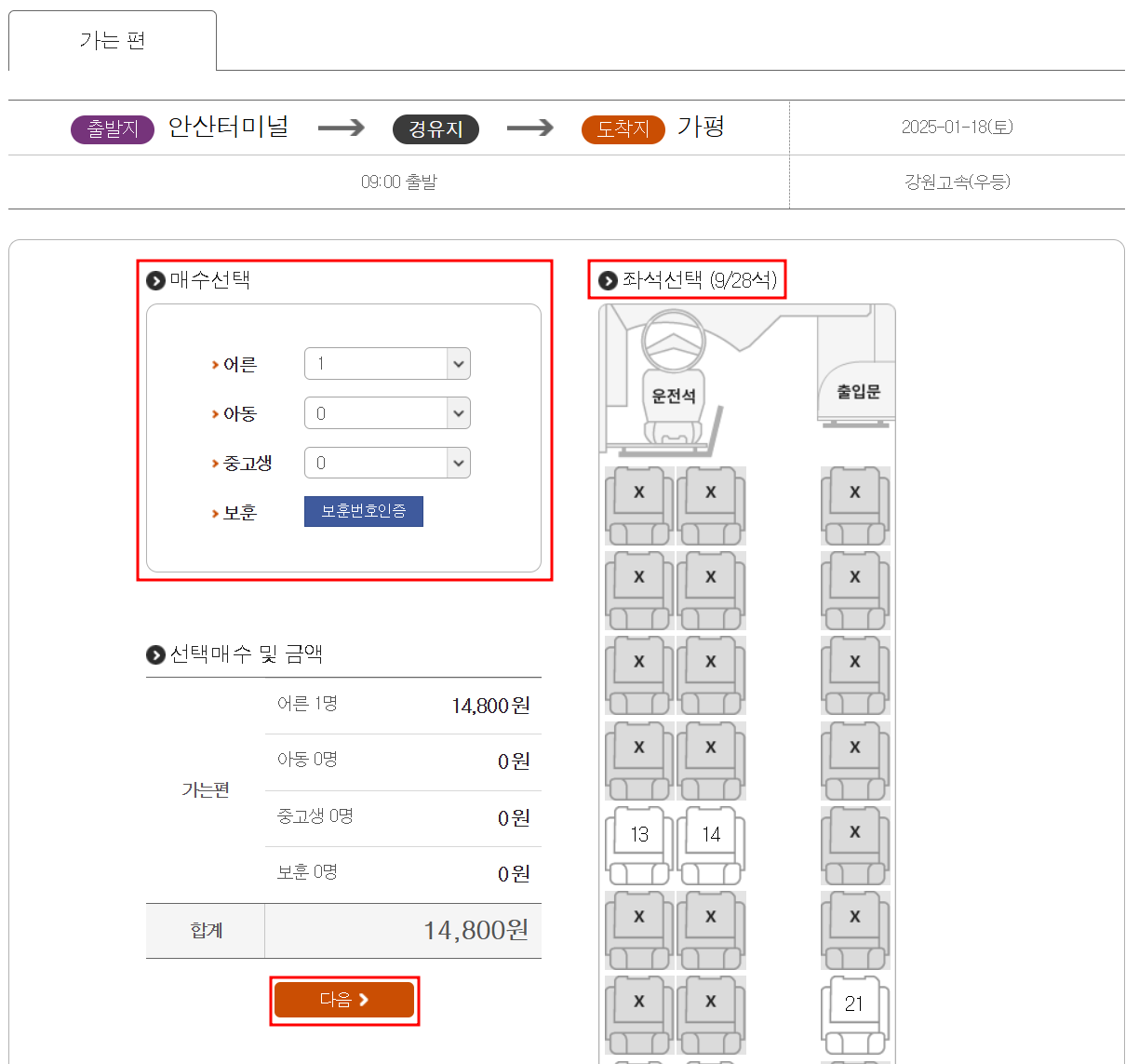1139x1064 pixels.
Task: Switch to the 가는 편 tab
Action: 113,40
